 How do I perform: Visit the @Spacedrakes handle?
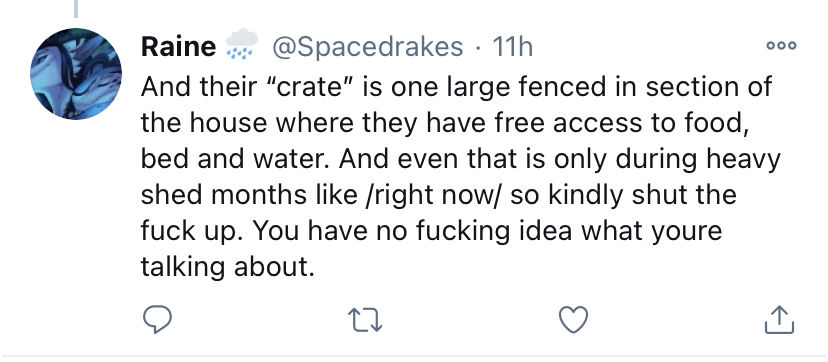tap(368, 47)
